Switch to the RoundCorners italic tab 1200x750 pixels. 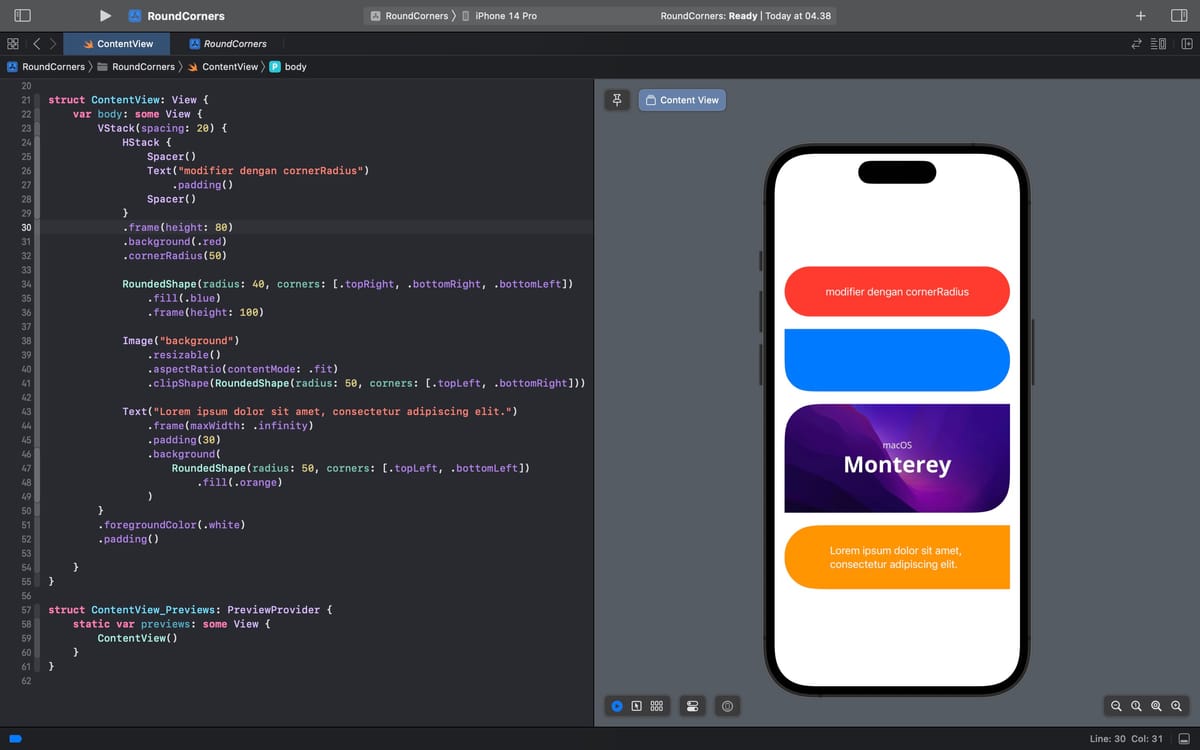pos(227,44)
